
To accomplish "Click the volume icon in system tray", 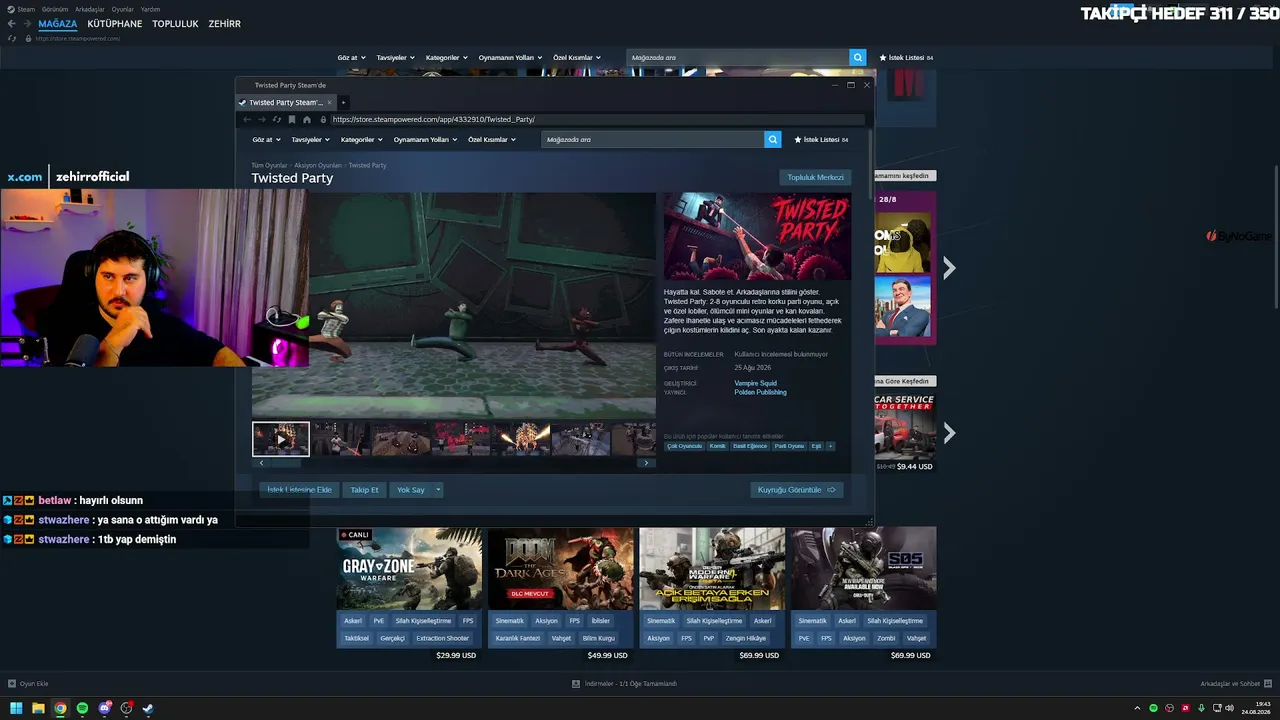I will click(x=1229, y=709).
